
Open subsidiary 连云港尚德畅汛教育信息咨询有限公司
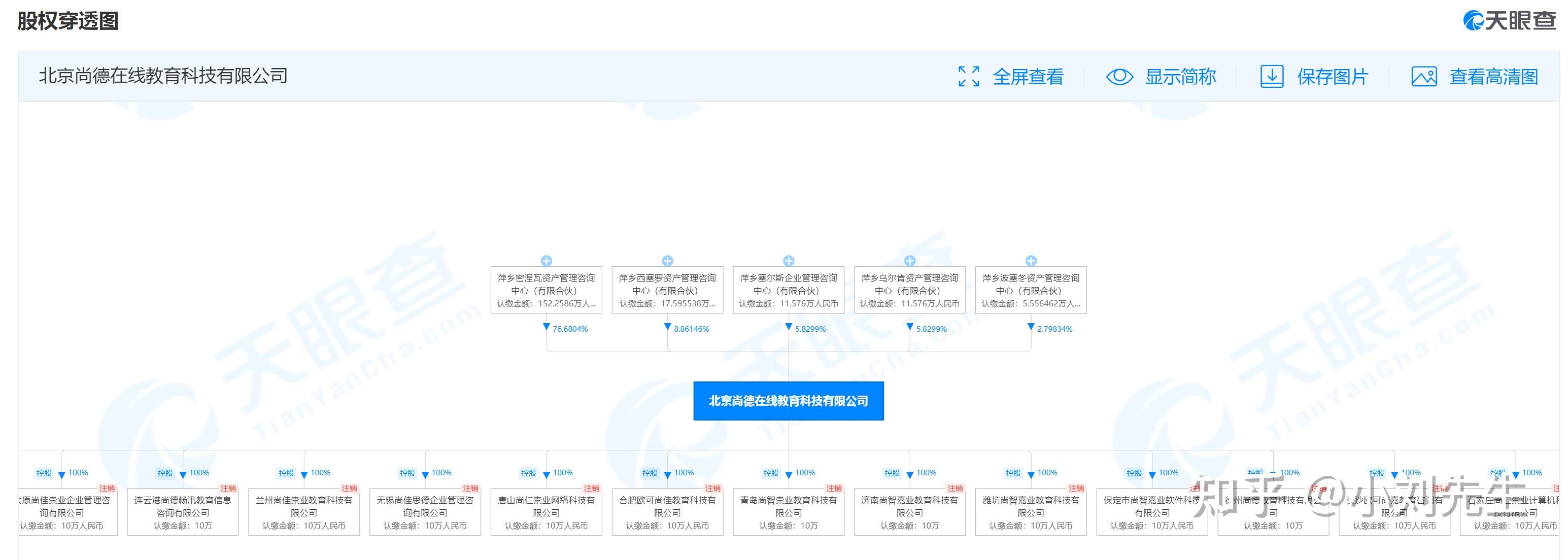[x=183, y=512]
